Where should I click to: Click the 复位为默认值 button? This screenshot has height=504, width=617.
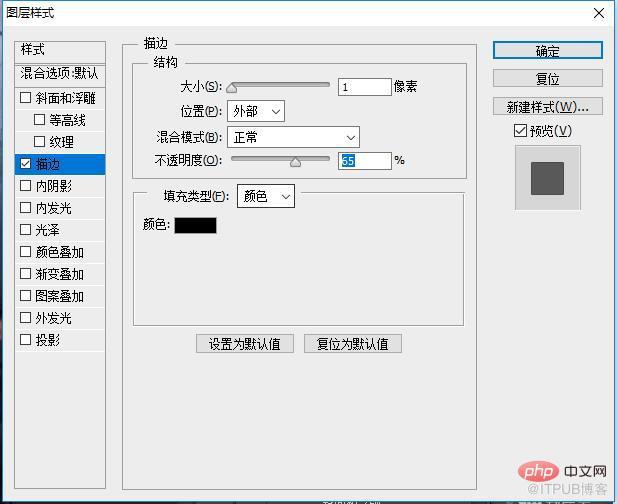[353, 344]
